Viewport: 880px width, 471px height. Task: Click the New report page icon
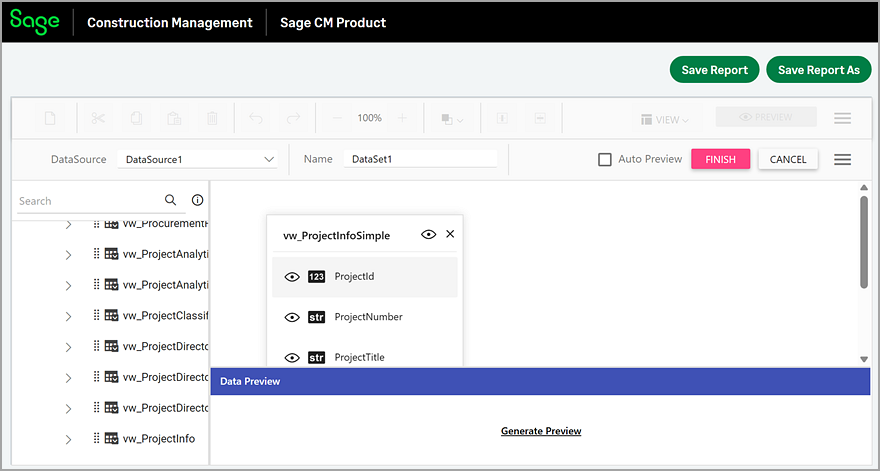coord(50,118)
